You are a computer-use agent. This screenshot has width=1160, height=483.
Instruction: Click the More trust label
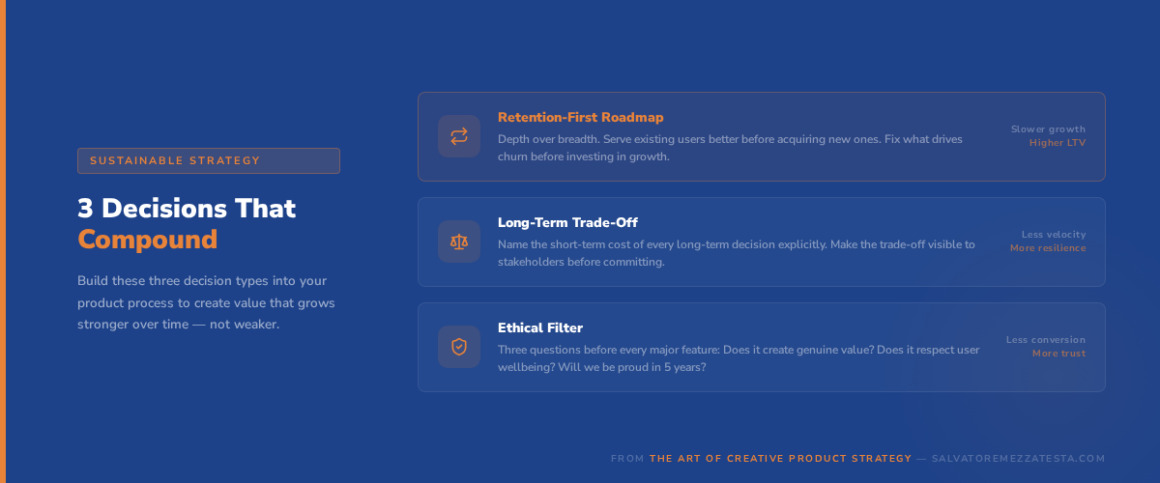1058,353
